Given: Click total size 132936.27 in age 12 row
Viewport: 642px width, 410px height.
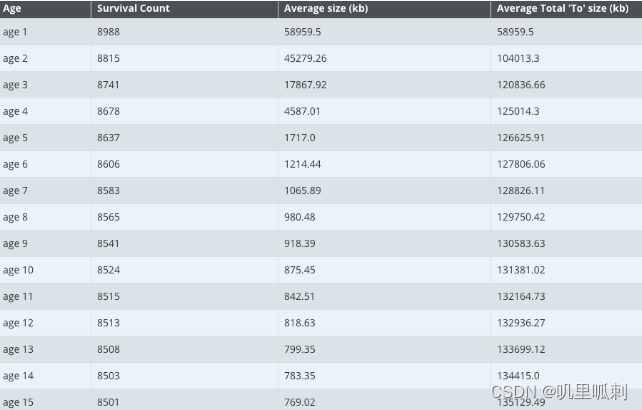Looking at the screenshot, I should click(x=521, y=323).
